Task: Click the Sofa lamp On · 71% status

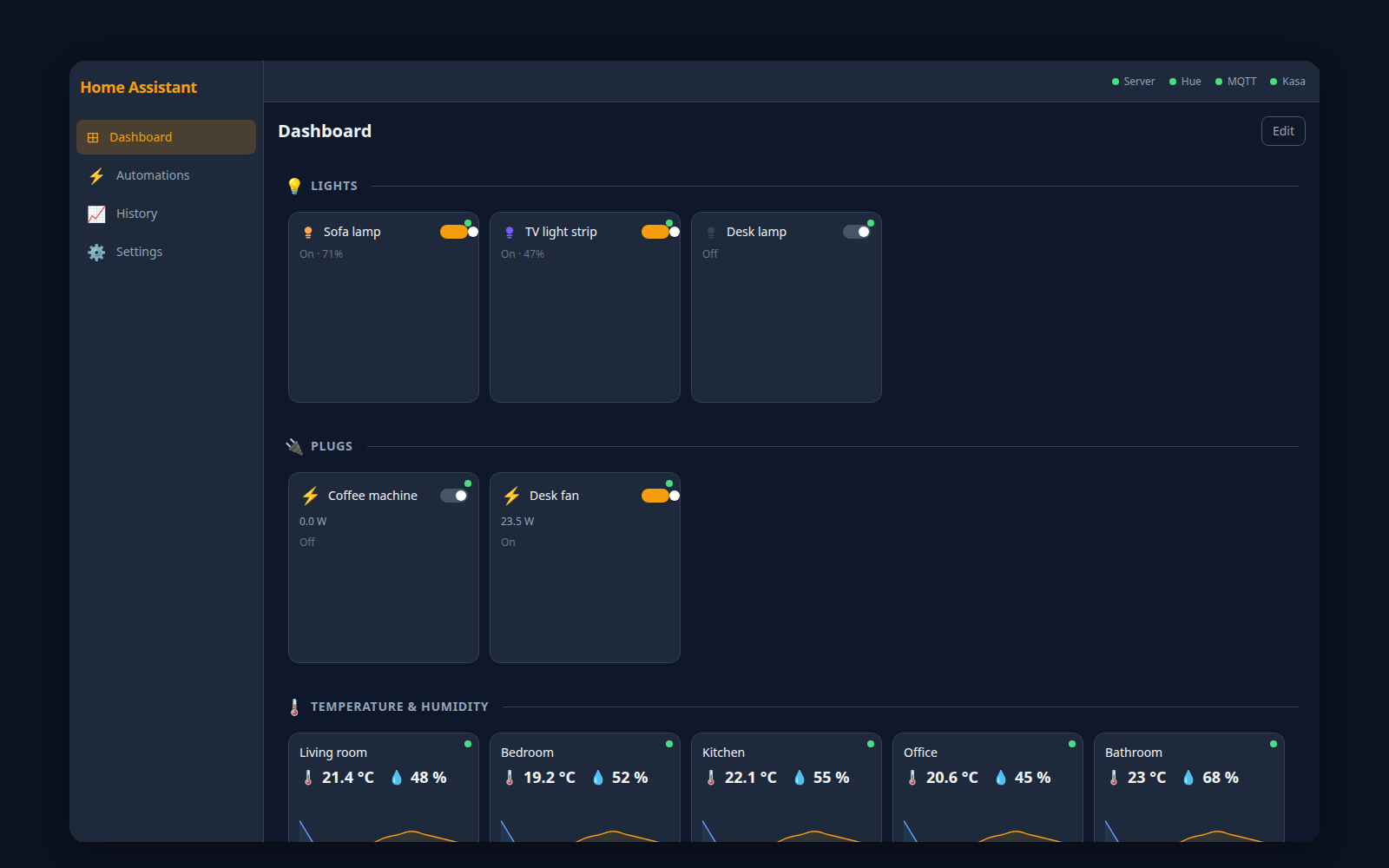Action: click(x=321, y=254)
